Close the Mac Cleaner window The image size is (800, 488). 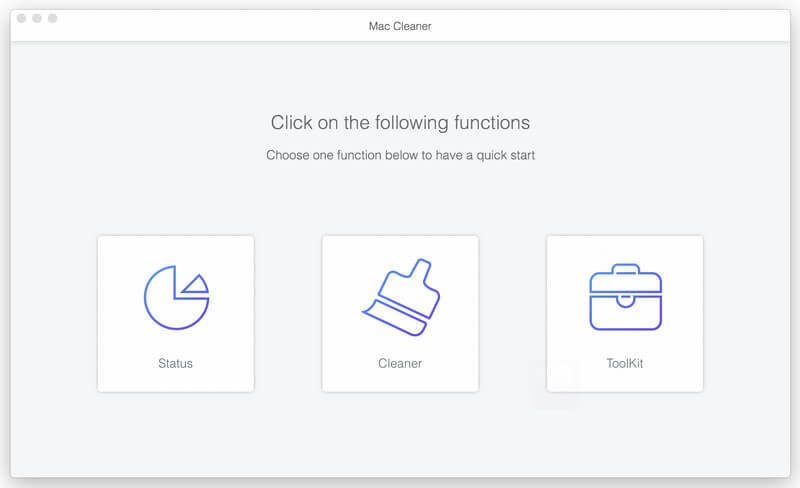[21, 19]
